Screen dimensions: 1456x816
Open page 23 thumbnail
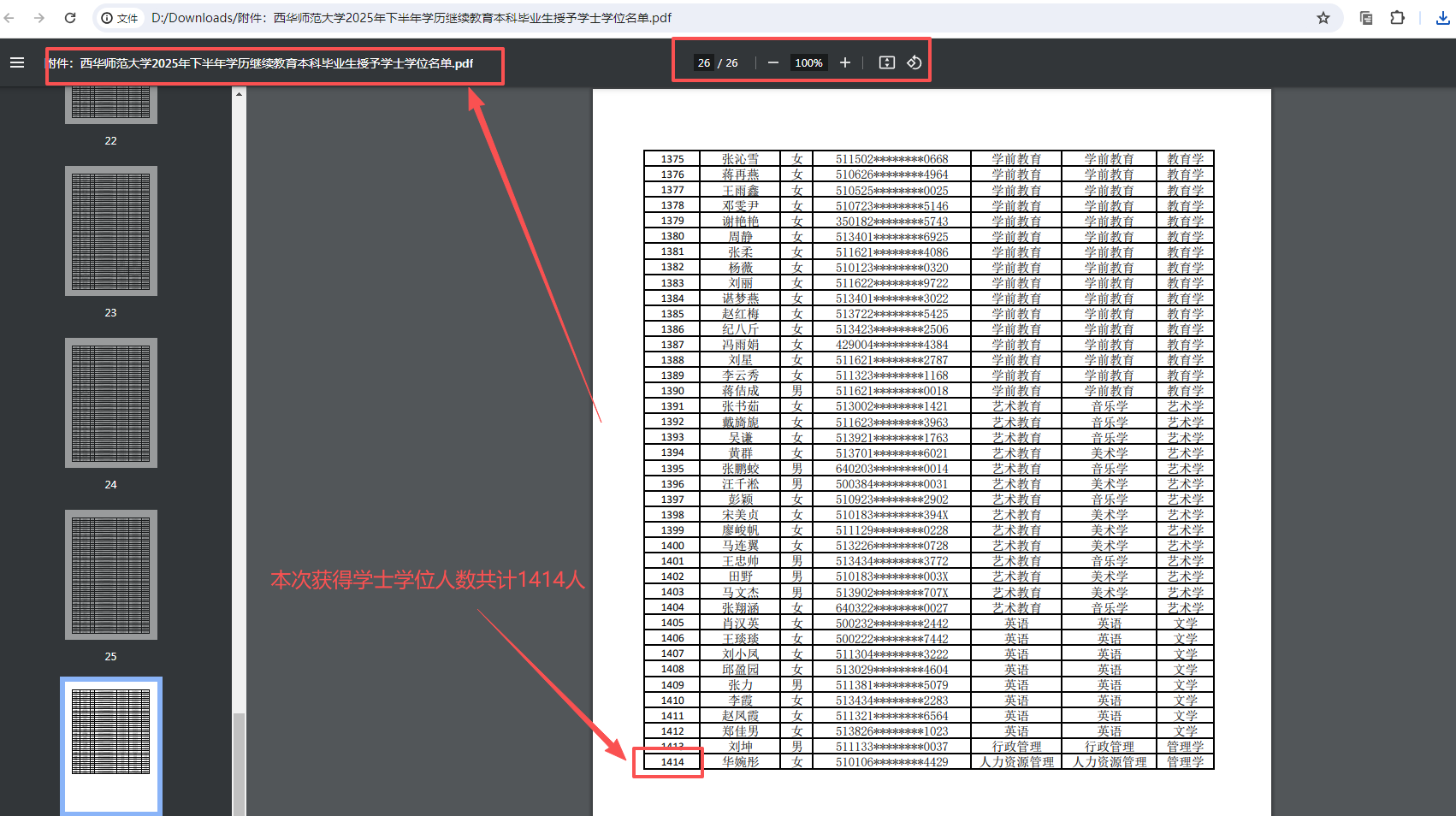point(111,231)
